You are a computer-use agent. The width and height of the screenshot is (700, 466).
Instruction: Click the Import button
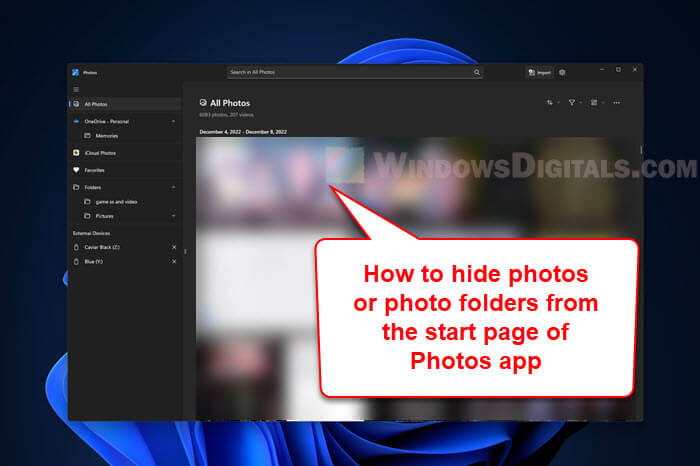(x=539, y=72)
